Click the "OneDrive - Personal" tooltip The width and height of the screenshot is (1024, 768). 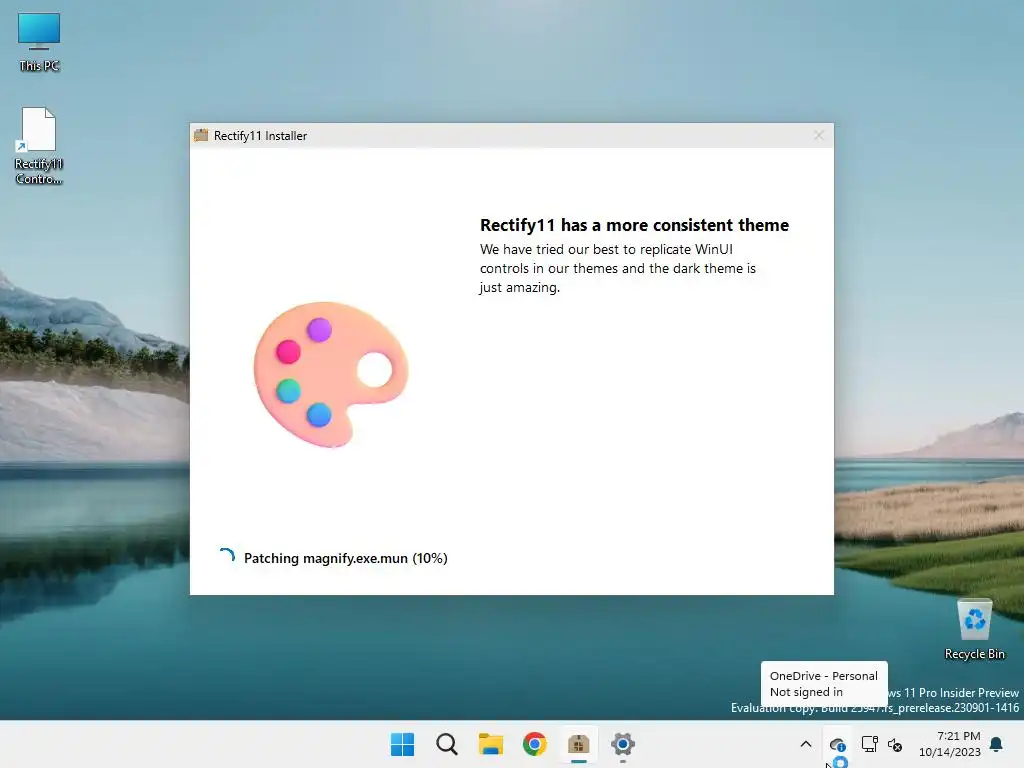pos(824,684)
